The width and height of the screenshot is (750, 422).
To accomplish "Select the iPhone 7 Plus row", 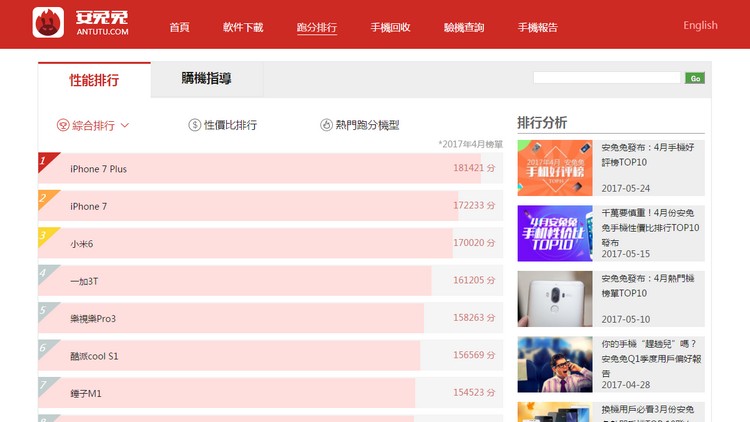I will (x=270, y=168).
